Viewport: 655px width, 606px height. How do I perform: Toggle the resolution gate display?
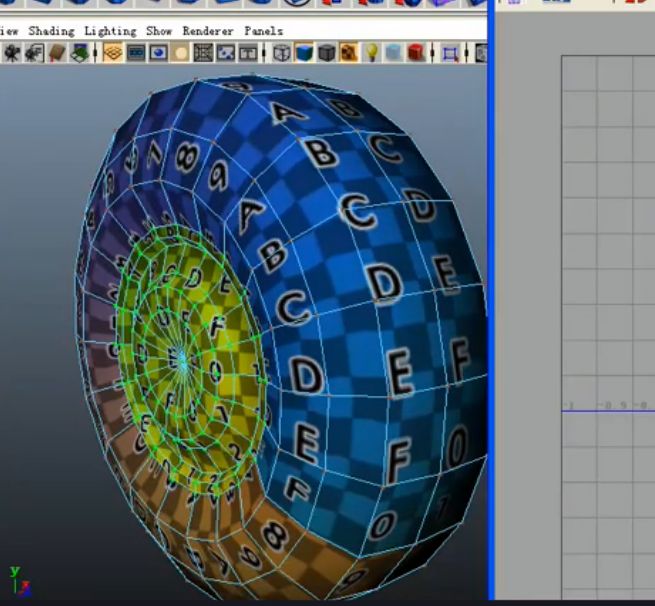(x=158, y=53)
